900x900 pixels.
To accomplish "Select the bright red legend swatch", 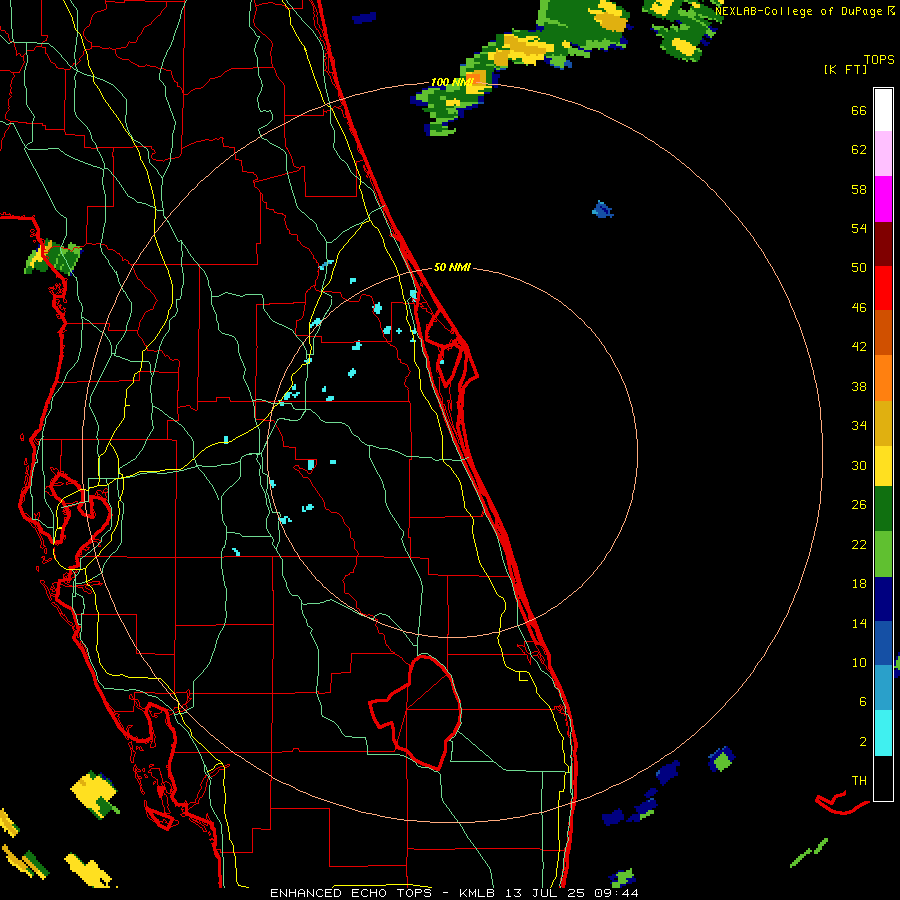I will (x=883, y=288).
